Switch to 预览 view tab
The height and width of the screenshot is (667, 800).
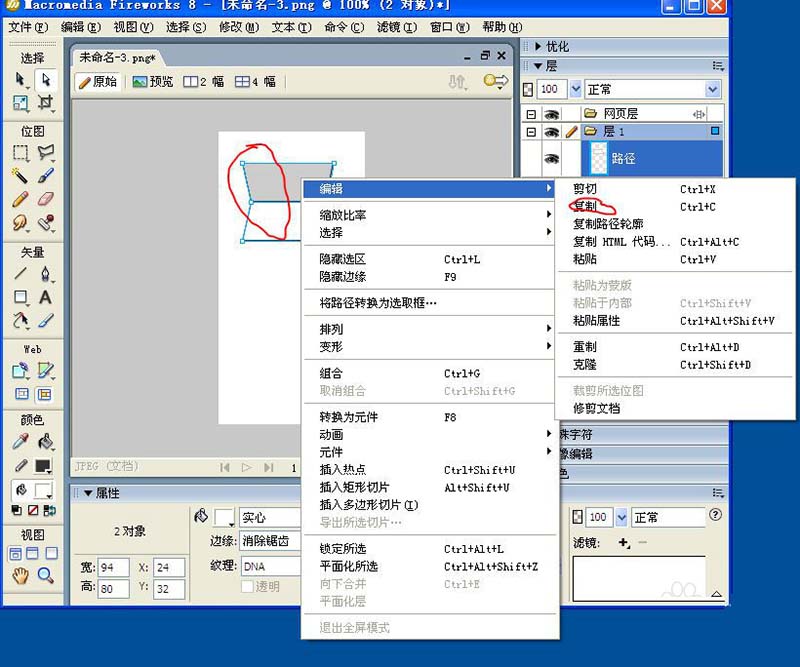pos(153,82)
